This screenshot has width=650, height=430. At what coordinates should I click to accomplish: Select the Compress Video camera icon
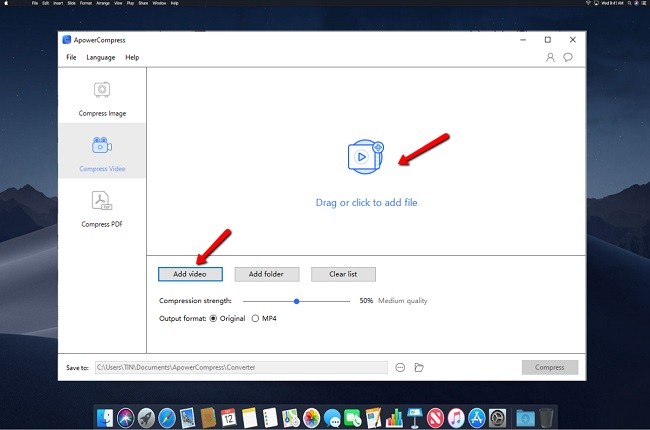pos(102,145)
